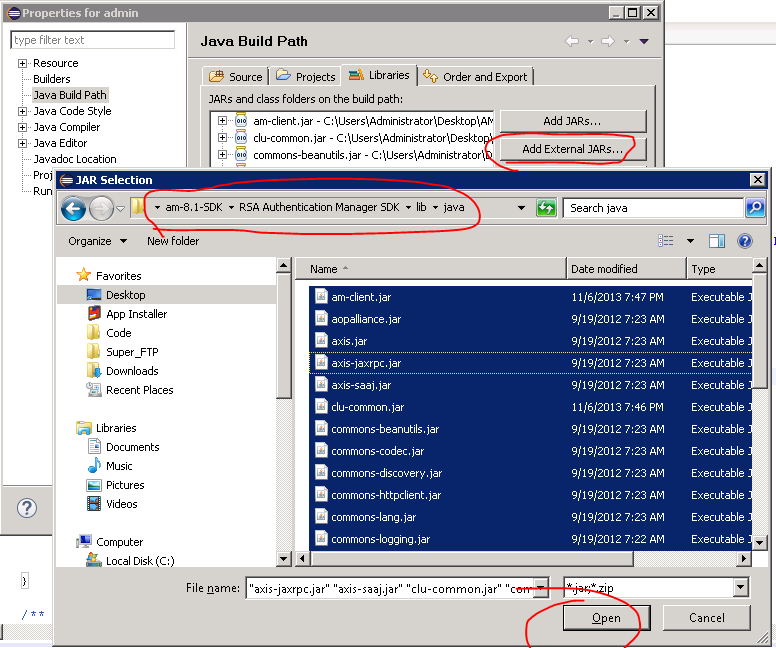Expand the Resource tree node
This screenshot has width=776, height=648.
click(22, 63)
